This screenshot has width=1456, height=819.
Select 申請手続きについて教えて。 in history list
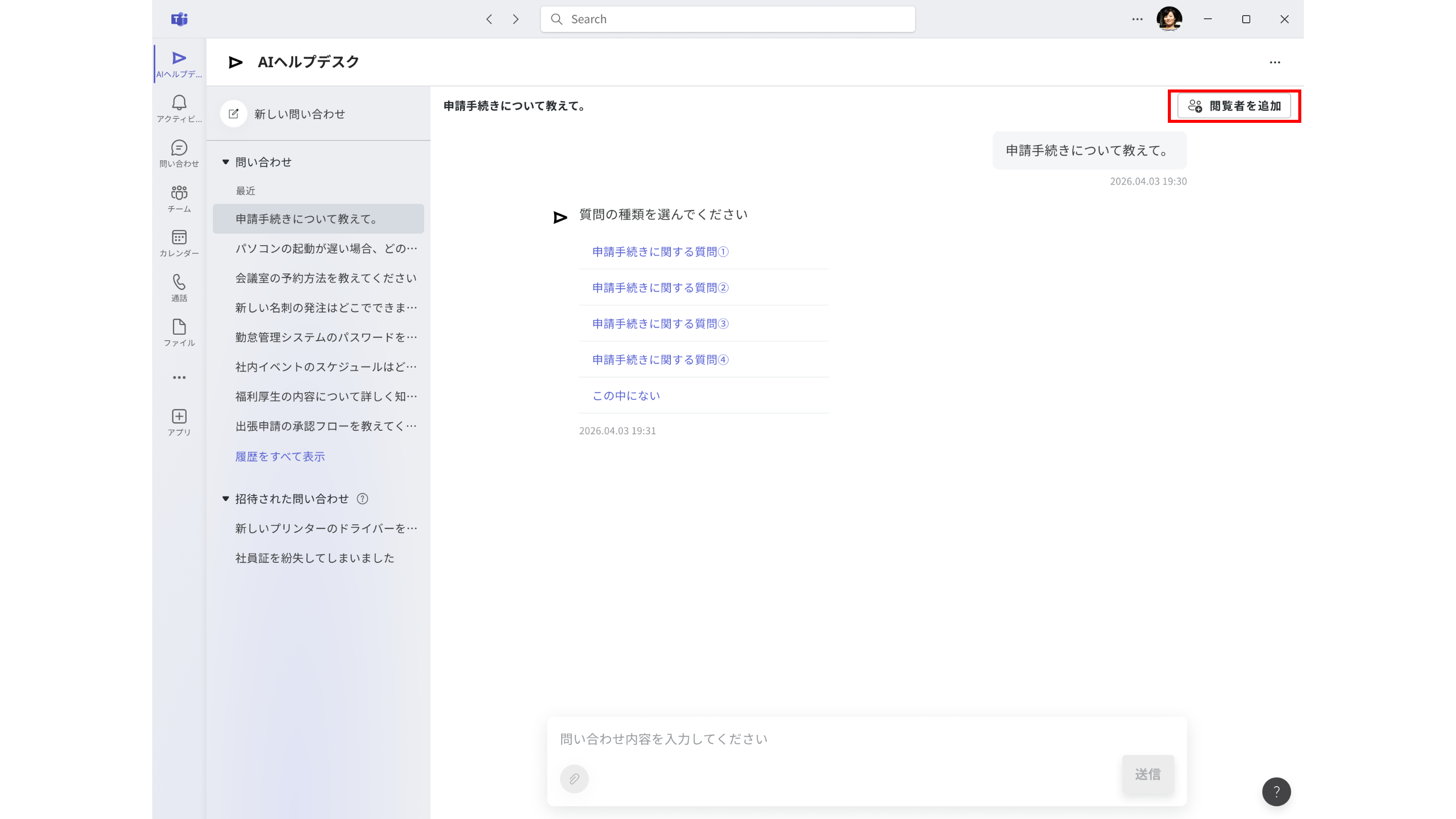(318, 219)
